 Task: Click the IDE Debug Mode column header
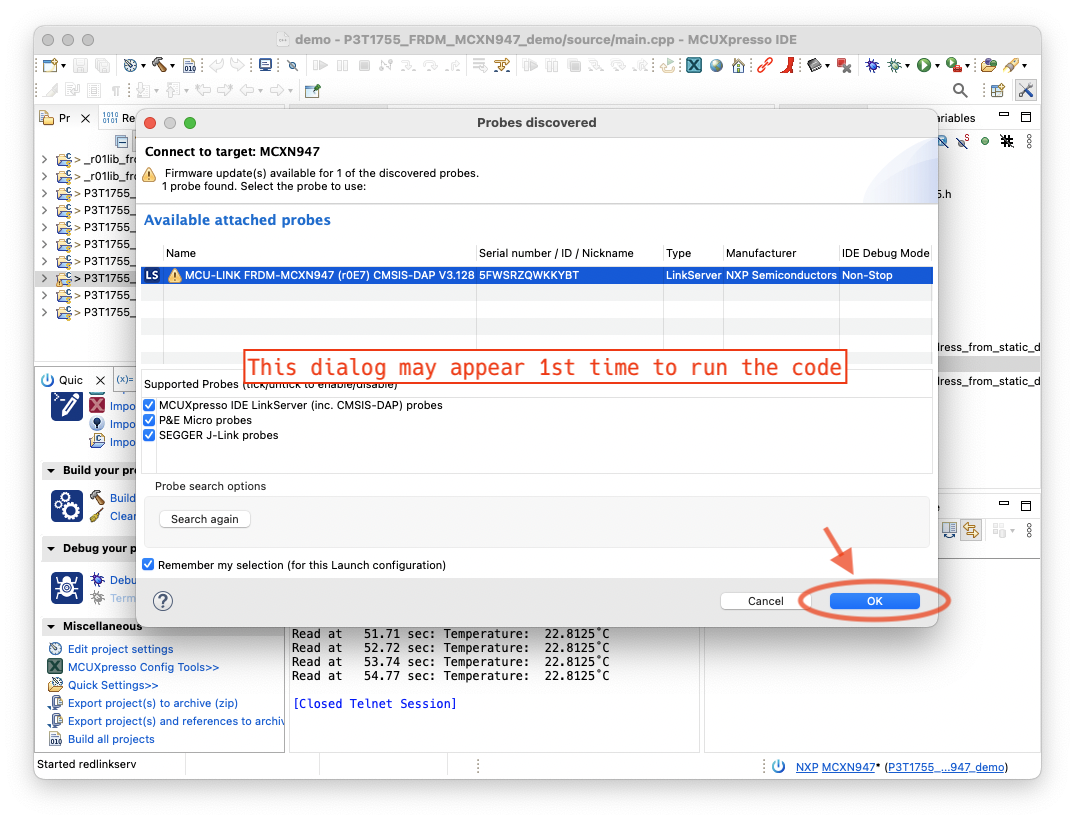tap(885, 253)
